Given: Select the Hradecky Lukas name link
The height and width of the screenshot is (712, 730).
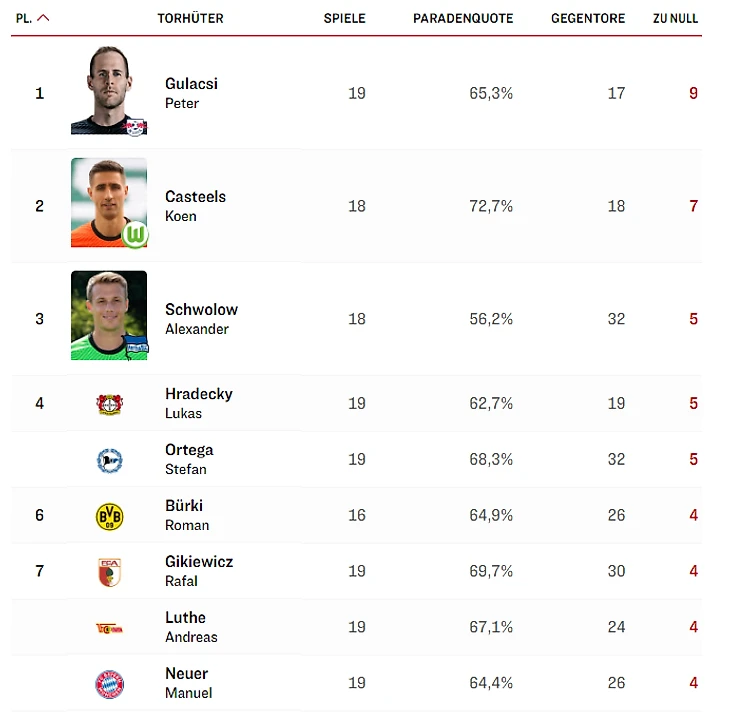Looking at the screenshot, I should [198, 403].
